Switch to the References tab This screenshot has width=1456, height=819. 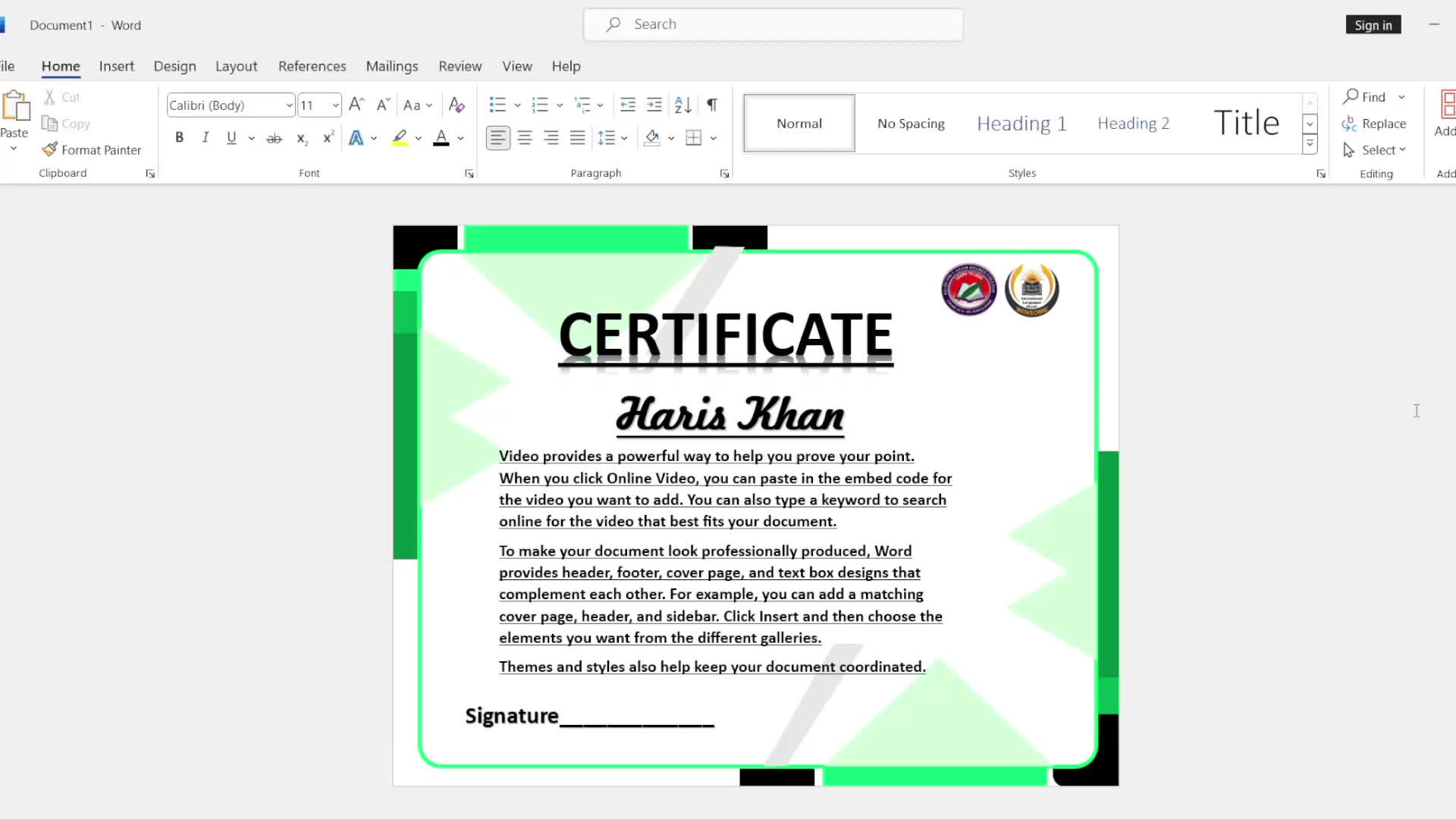click(312, 66)
